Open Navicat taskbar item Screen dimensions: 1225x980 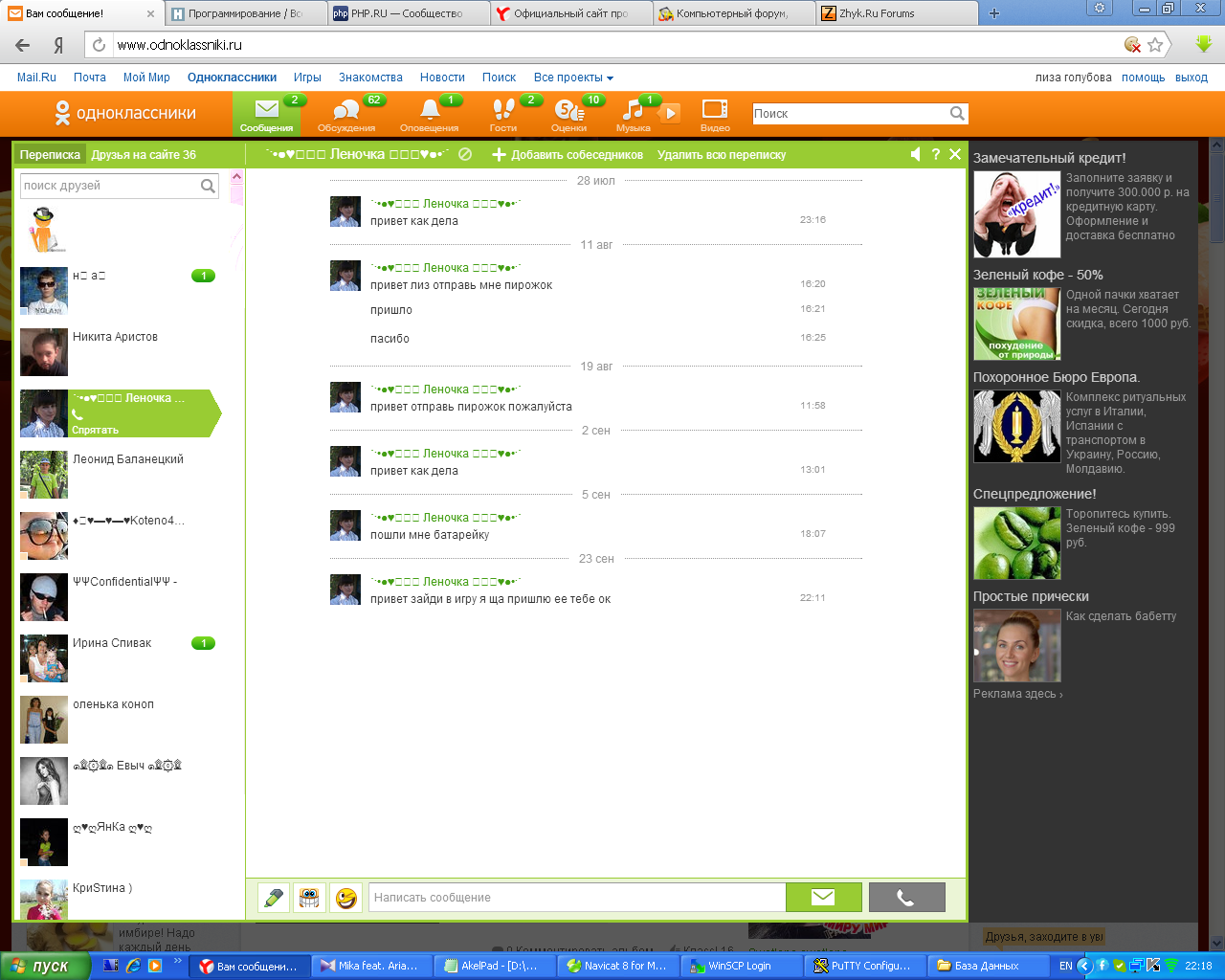(x=619, y=966)
